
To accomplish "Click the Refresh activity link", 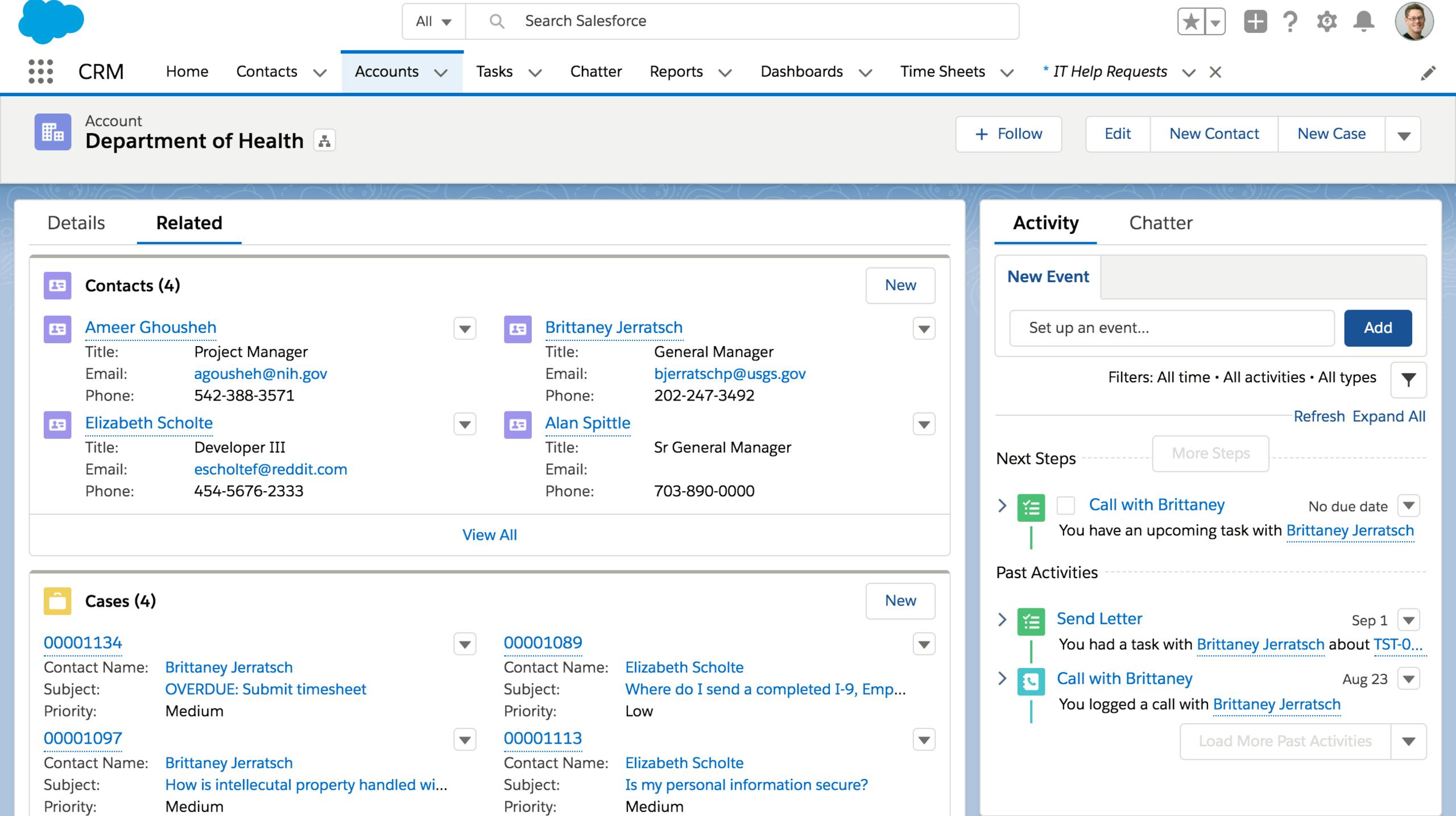I will 1319,417.
